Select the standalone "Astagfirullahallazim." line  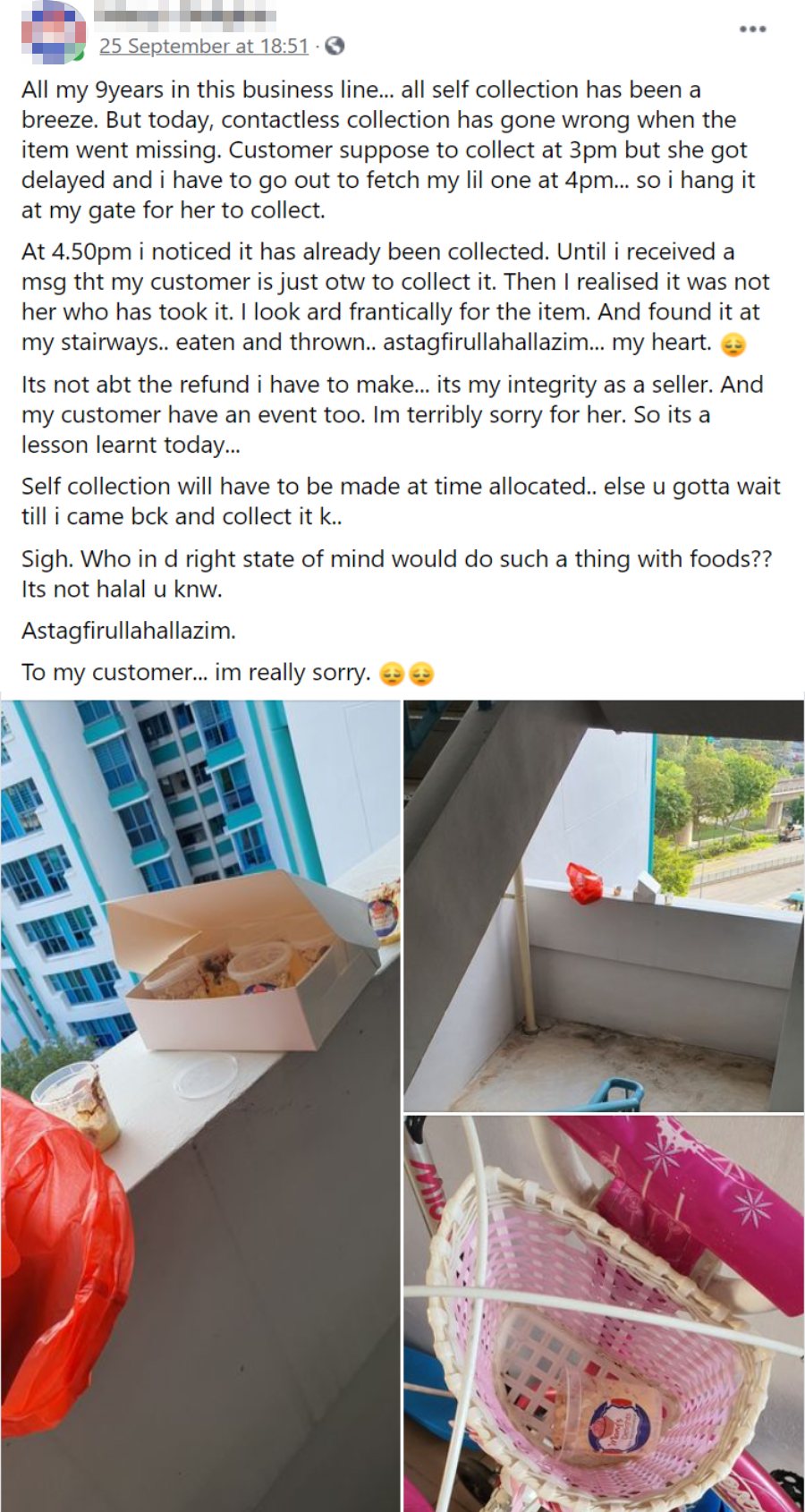tap(129, 631)
